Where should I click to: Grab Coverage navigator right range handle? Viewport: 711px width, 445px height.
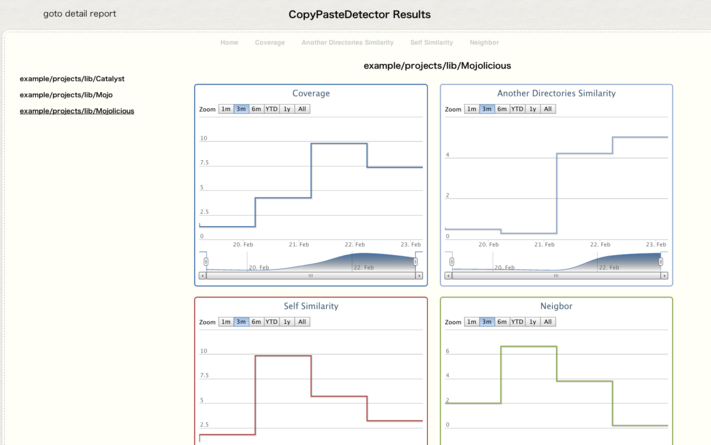415,262
